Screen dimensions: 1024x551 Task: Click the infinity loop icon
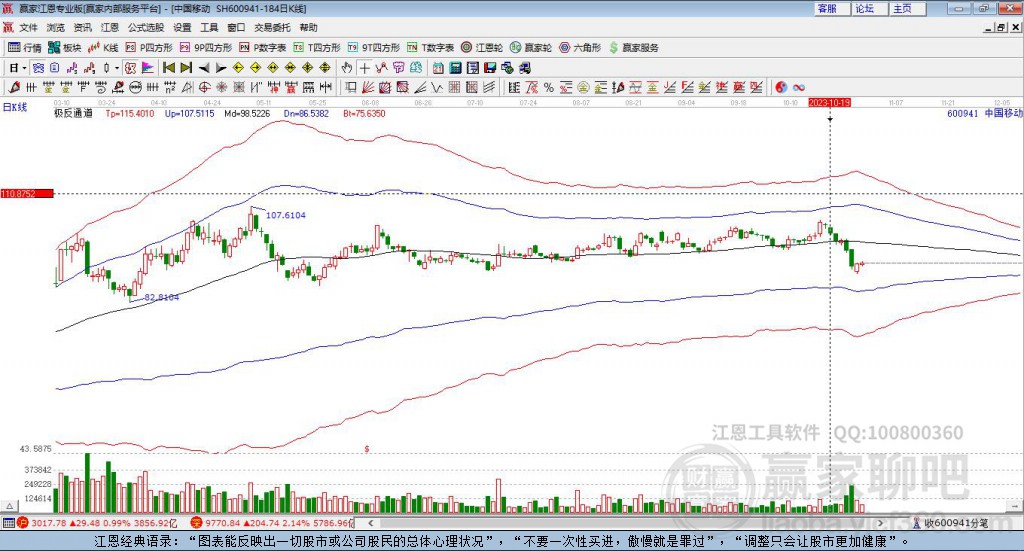point(799,87)
